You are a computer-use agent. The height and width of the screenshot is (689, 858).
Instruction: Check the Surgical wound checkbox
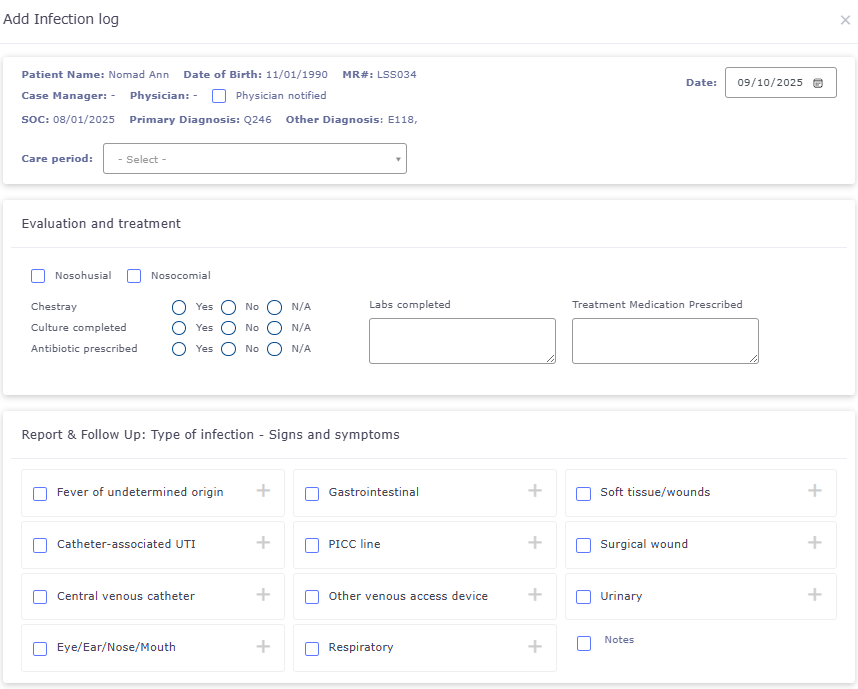click(583, 546)
